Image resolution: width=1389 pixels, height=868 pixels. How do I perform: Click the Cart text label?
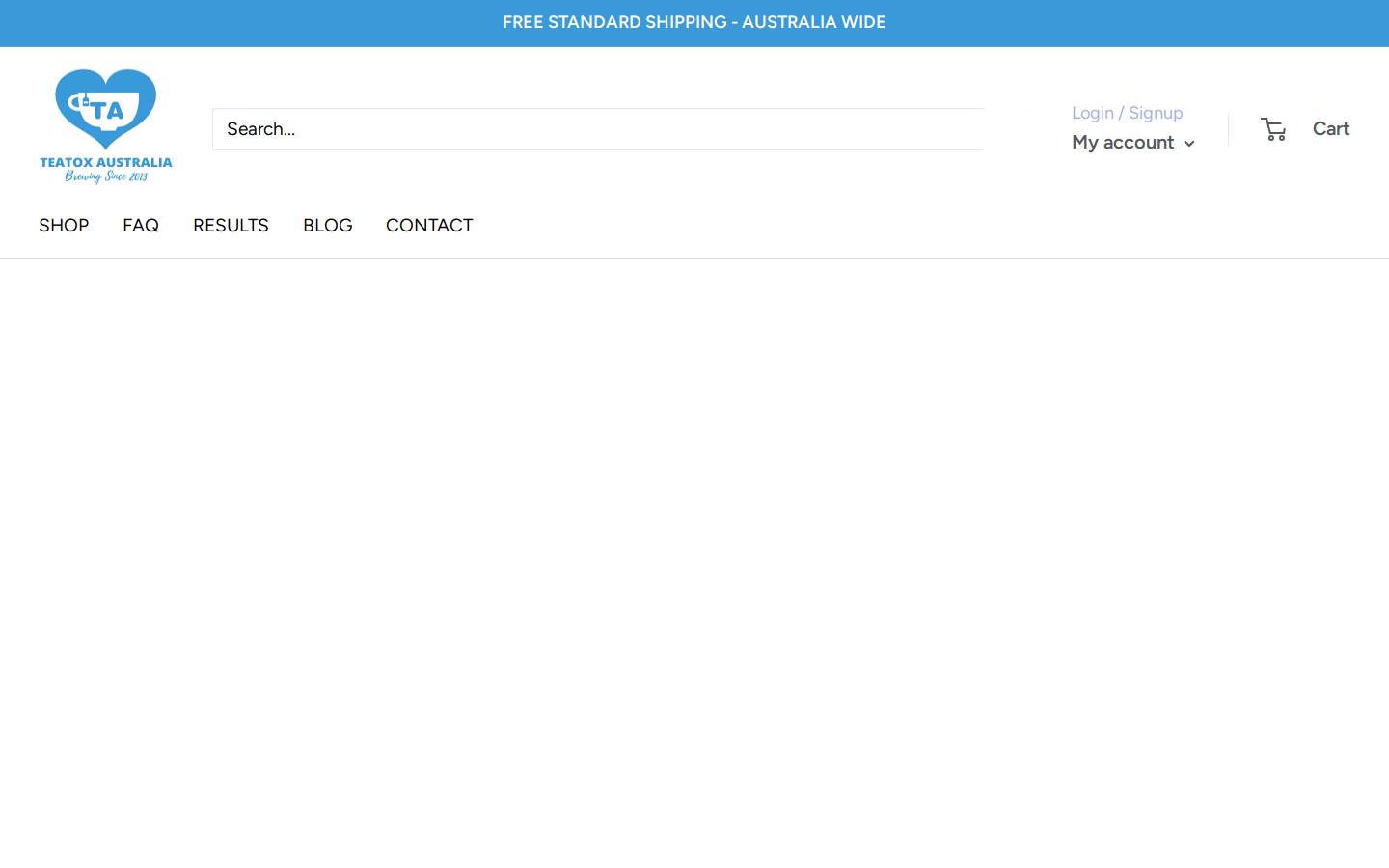click(x=1331, y=128)
